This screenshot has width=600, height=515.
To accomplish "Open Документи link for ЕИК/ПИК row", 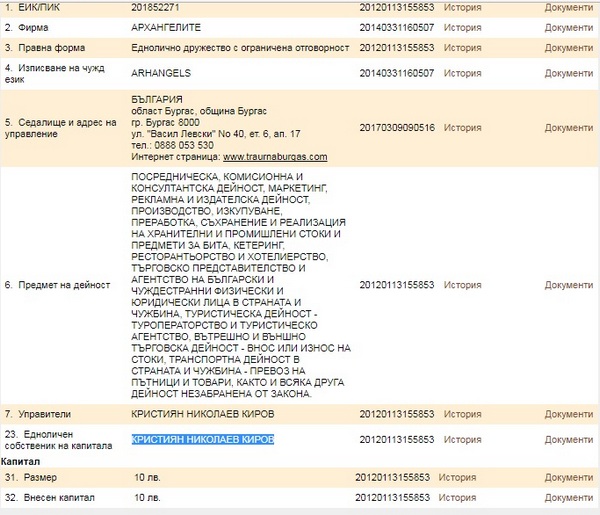I will click(569, 7).
